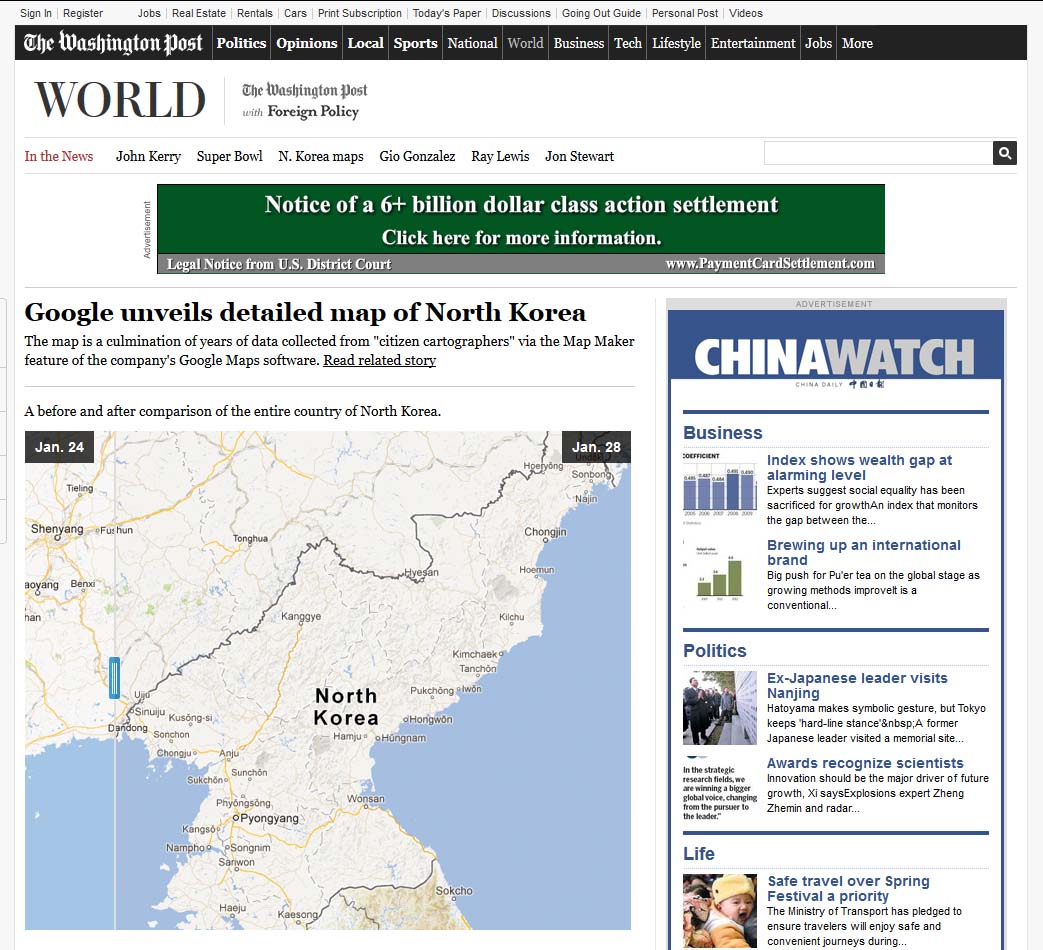This screenshot has width=1043, height=950.
Task: Click the Super Bowl news topic
Action: pos(229,156)
